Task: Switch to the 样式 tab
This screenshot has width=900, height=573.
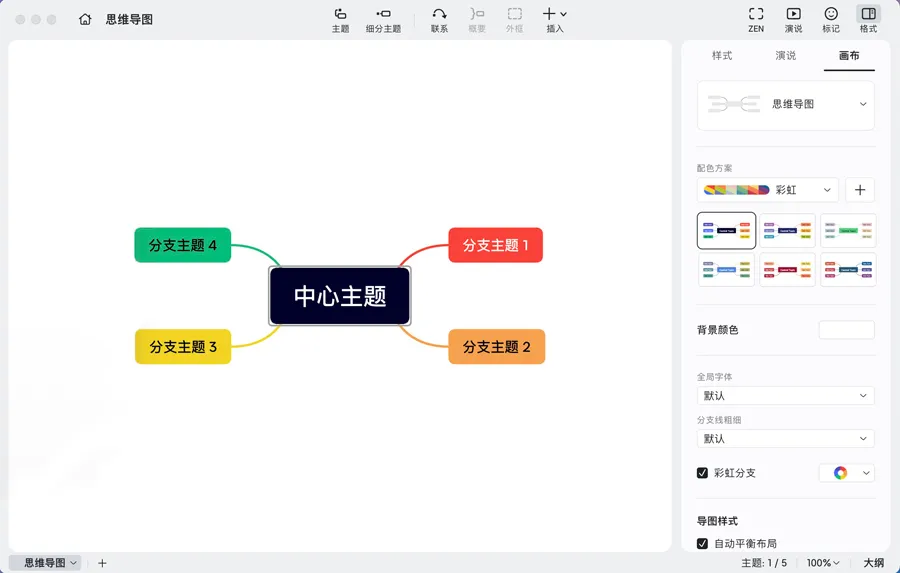Action: [x=722, y=56]
